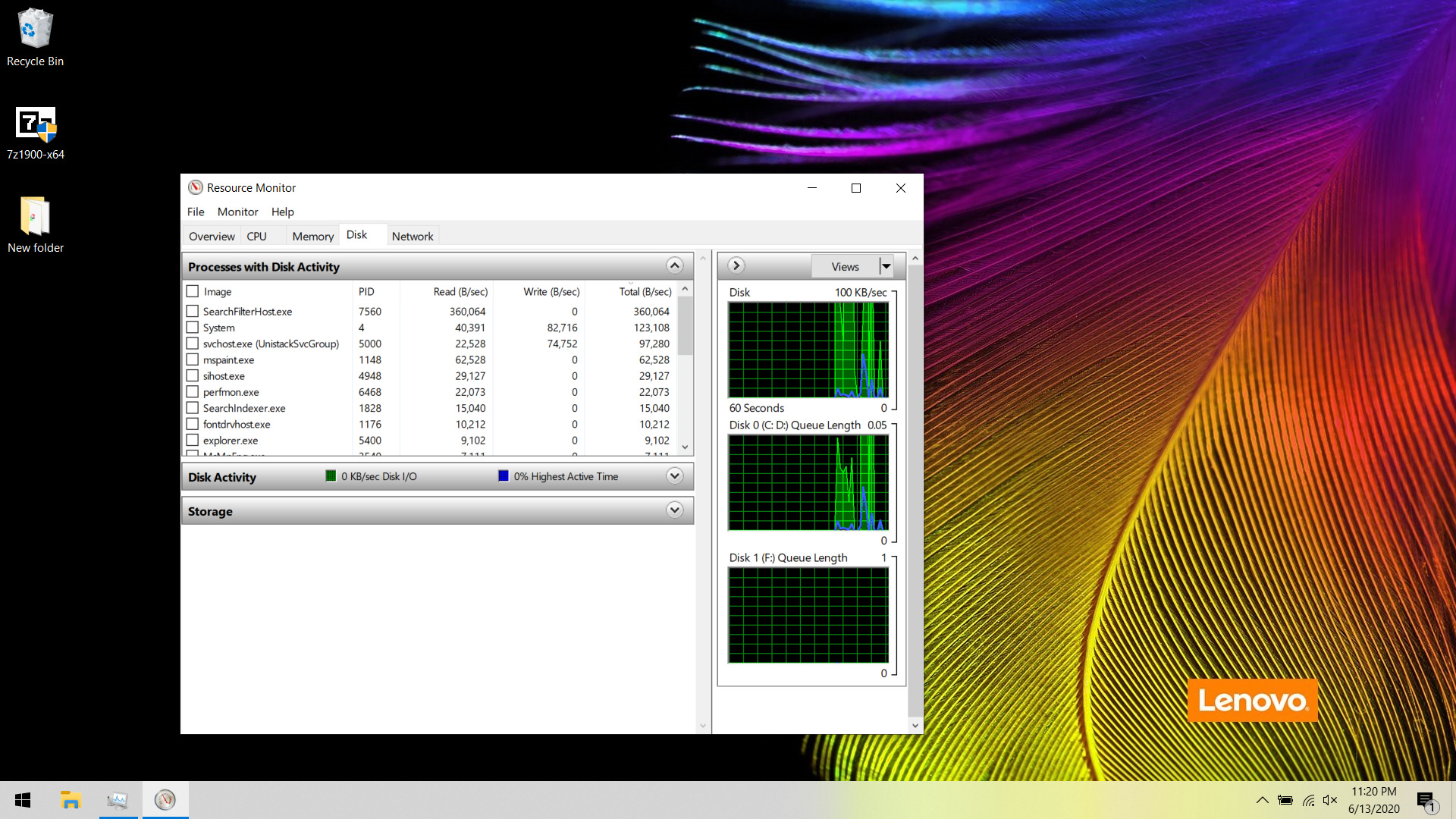
Task: Open the File menu
Action: pos(196,212)
